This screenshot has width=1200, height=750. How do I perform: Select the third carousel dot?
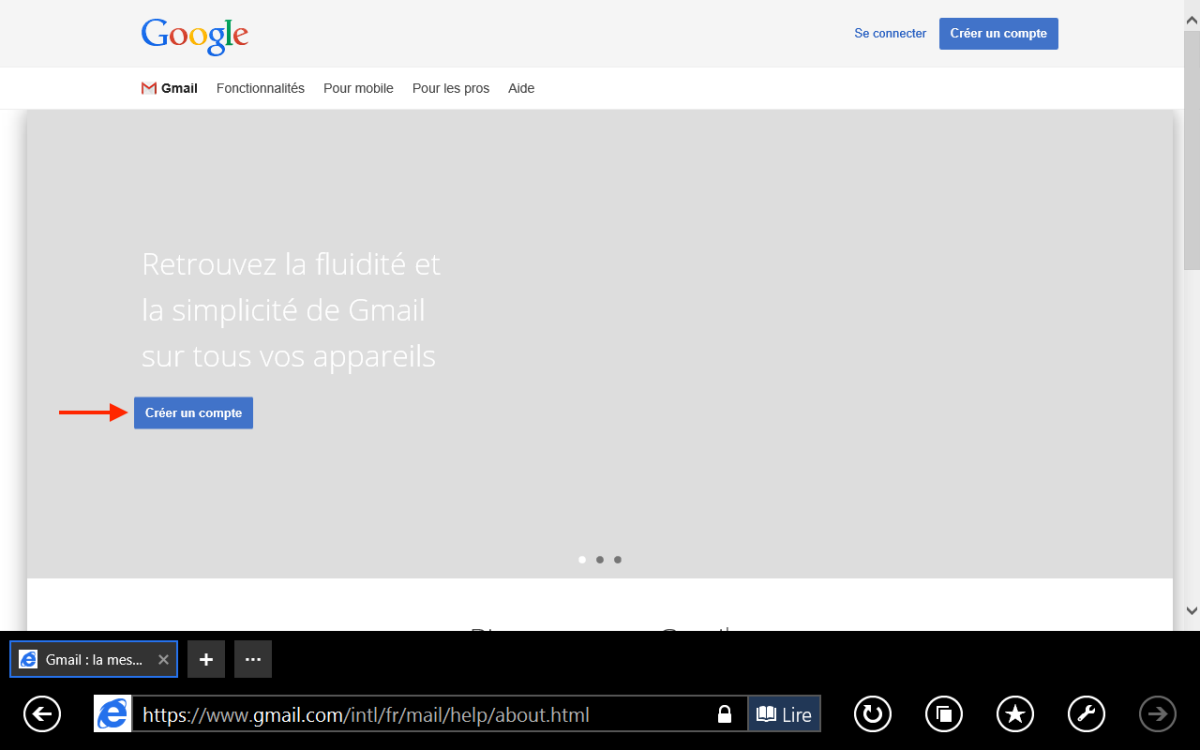(x=618, y=560)
